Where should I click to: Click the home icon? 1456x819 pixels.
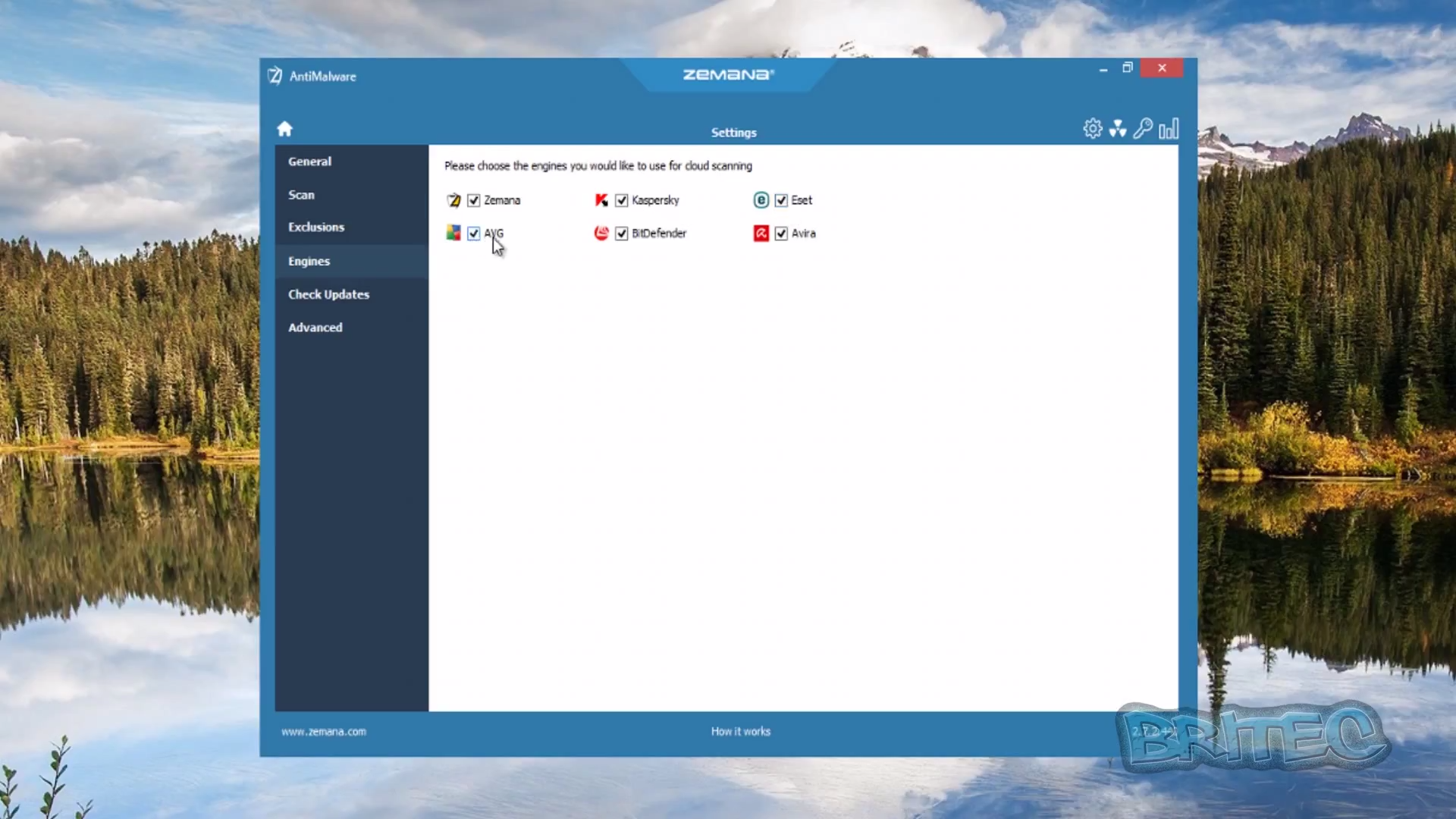[284, 129]
